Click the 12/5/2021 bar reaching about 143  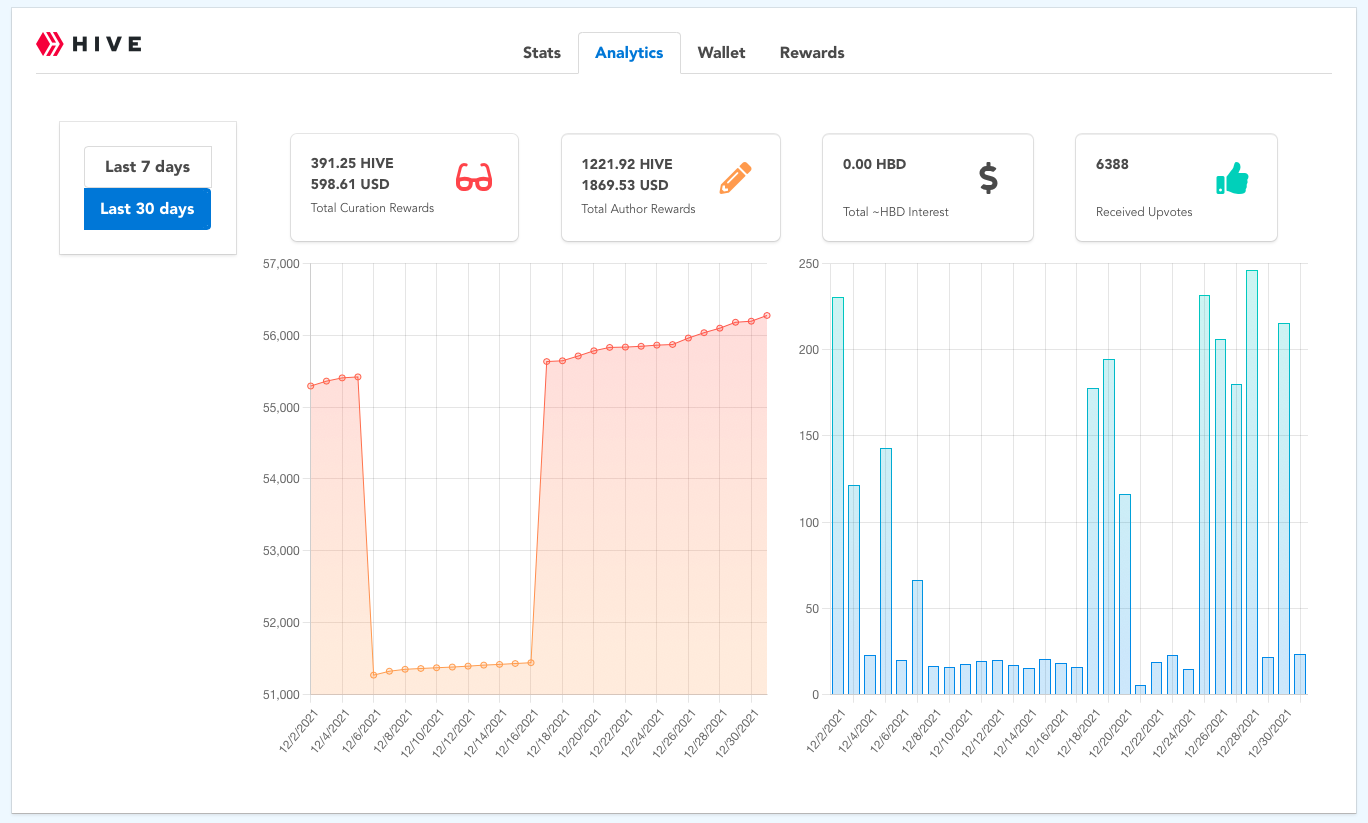click(886, 571)
